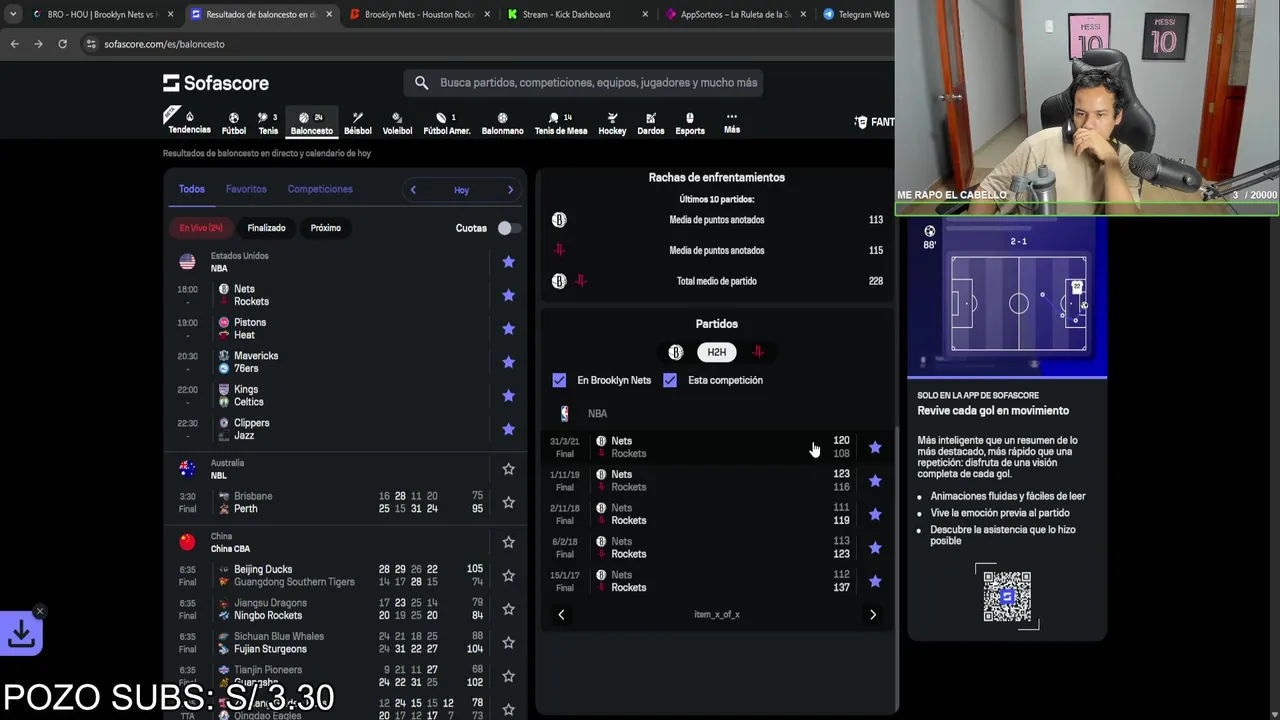Viewport: 1280px width, 720px height.
Task: Open the Baloncesto section
Action: pos(311,123)
